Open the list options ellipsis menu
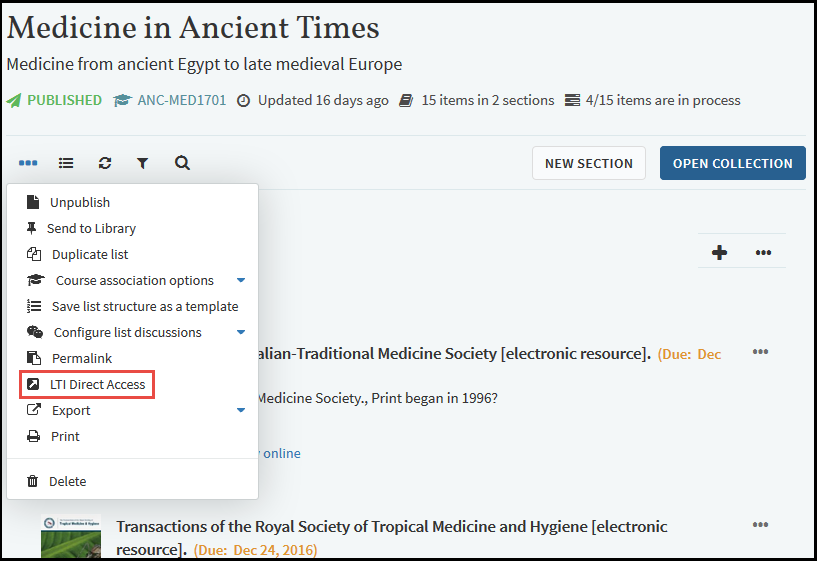Image resolution: width=817 pixels, height=561 pixels. pyautogui.click(x=28, y=163)
